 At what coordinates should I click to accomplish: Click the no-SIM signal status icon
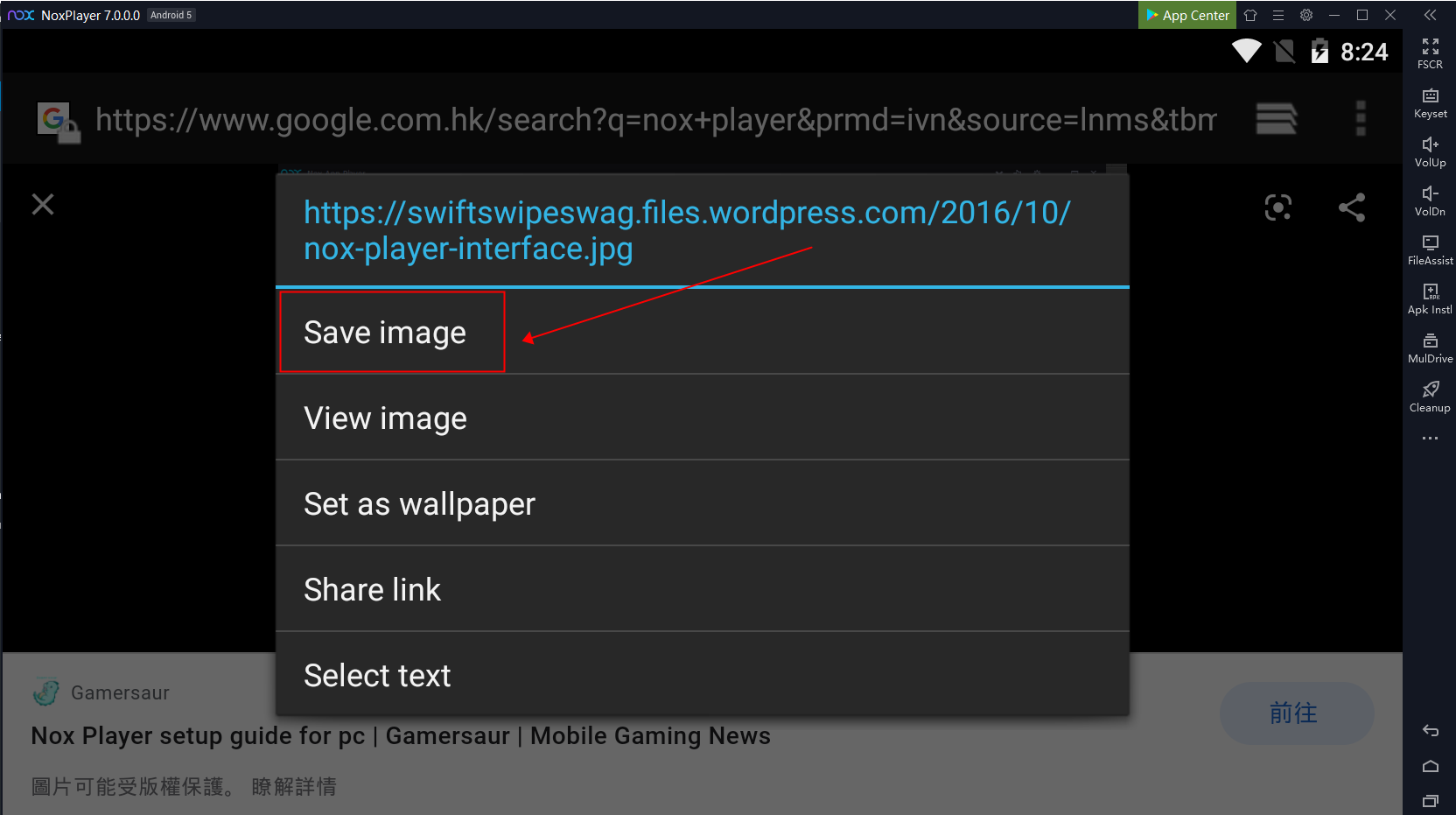click(1284, 52)
